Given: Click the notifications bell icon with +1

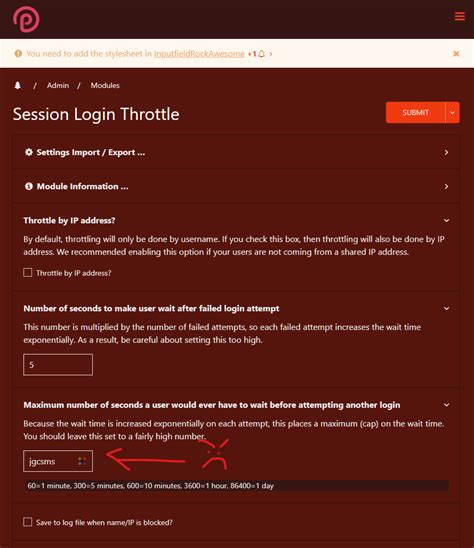Looking at the screenshot, I should (257, 54).
